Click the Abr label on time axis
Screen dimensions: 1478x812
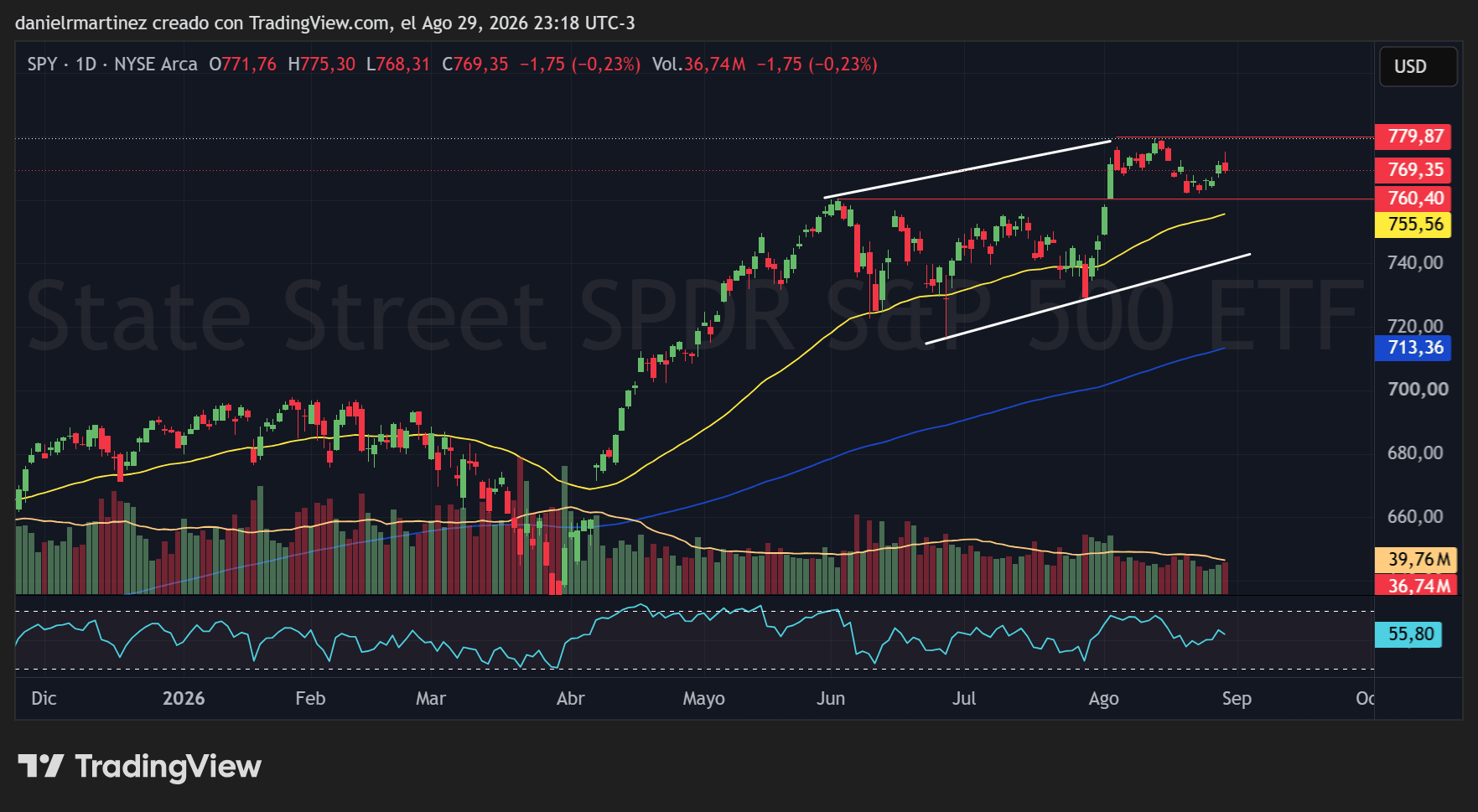click(x=571, y=699)
